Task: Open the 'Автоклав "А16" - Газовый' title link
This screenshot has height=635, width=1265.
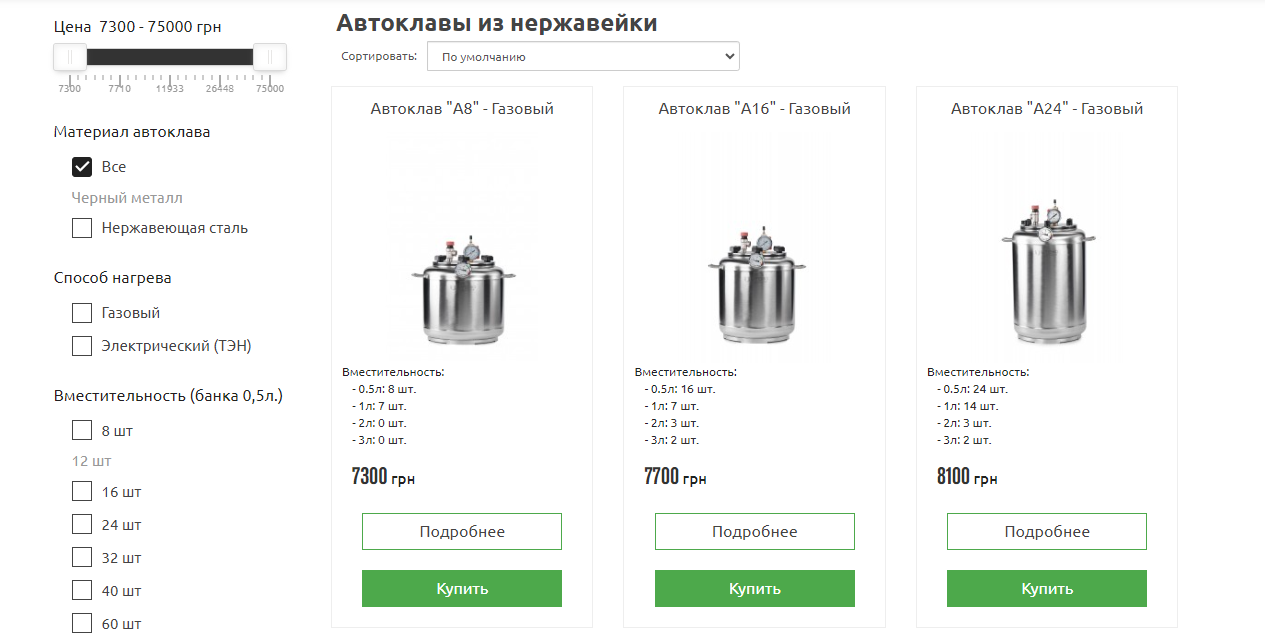Action: click(755, 109)
